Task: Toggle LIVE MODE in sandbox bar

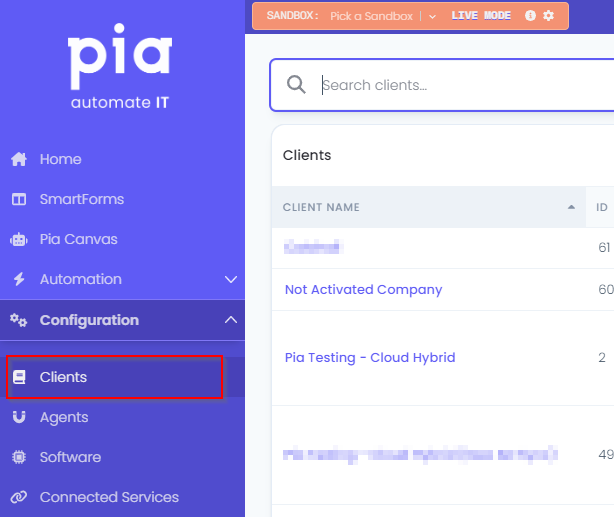Action: coord(481,16)
